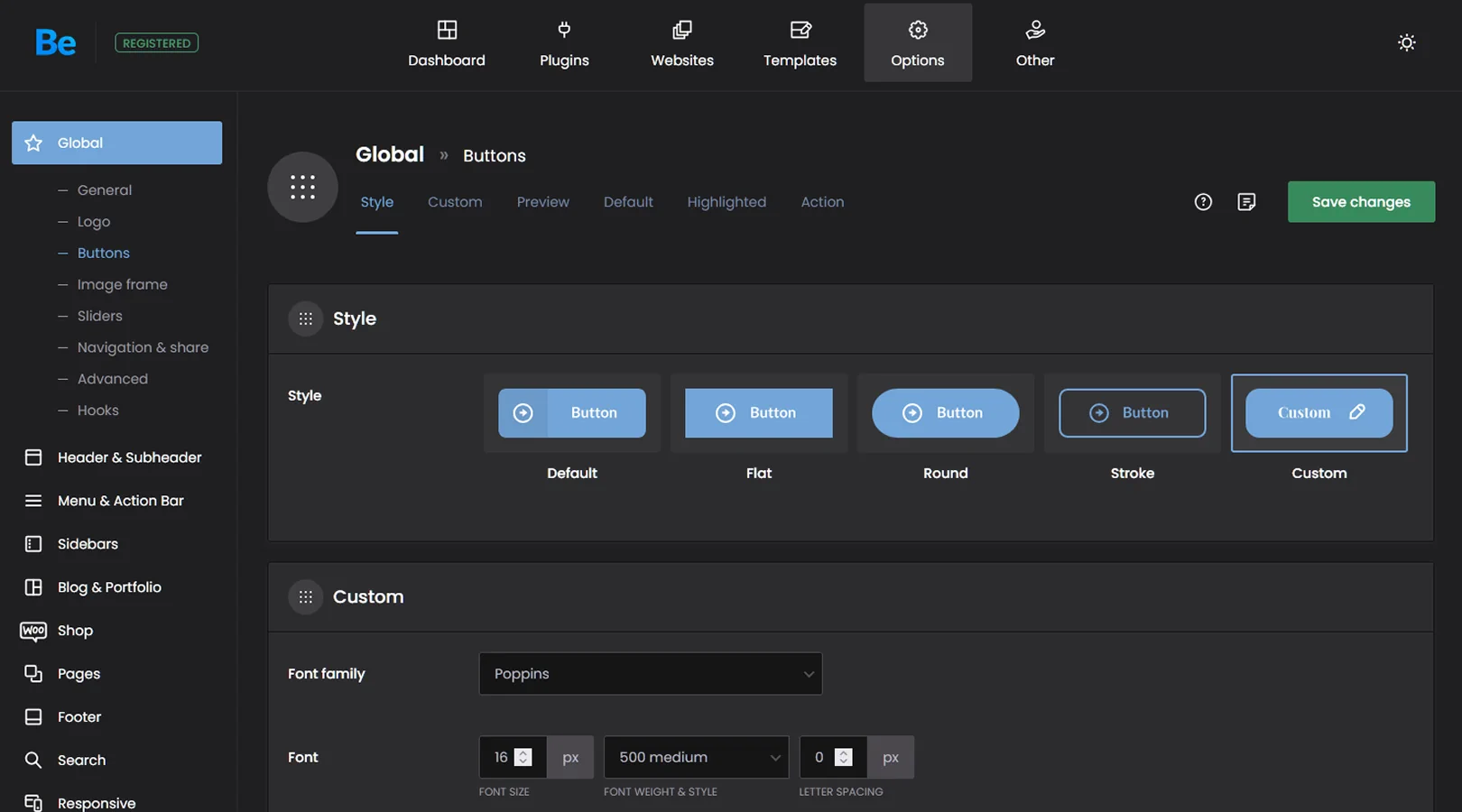The height and width of the screenshot is (812, 1462).
Task: Open Image frame settings link
Action: 122,284
